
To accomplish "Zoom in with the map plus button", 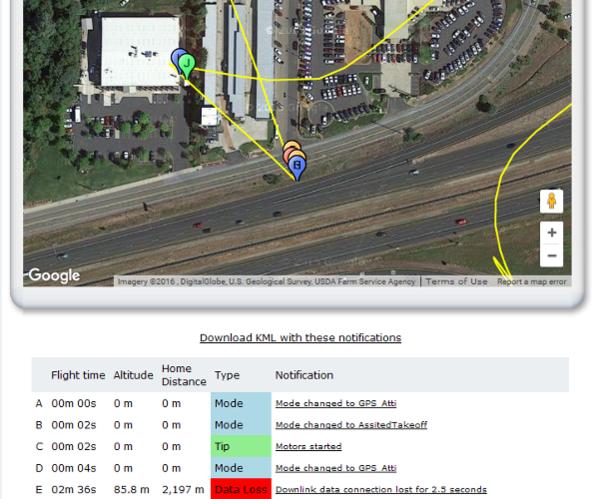I will (x=551, y=233).
